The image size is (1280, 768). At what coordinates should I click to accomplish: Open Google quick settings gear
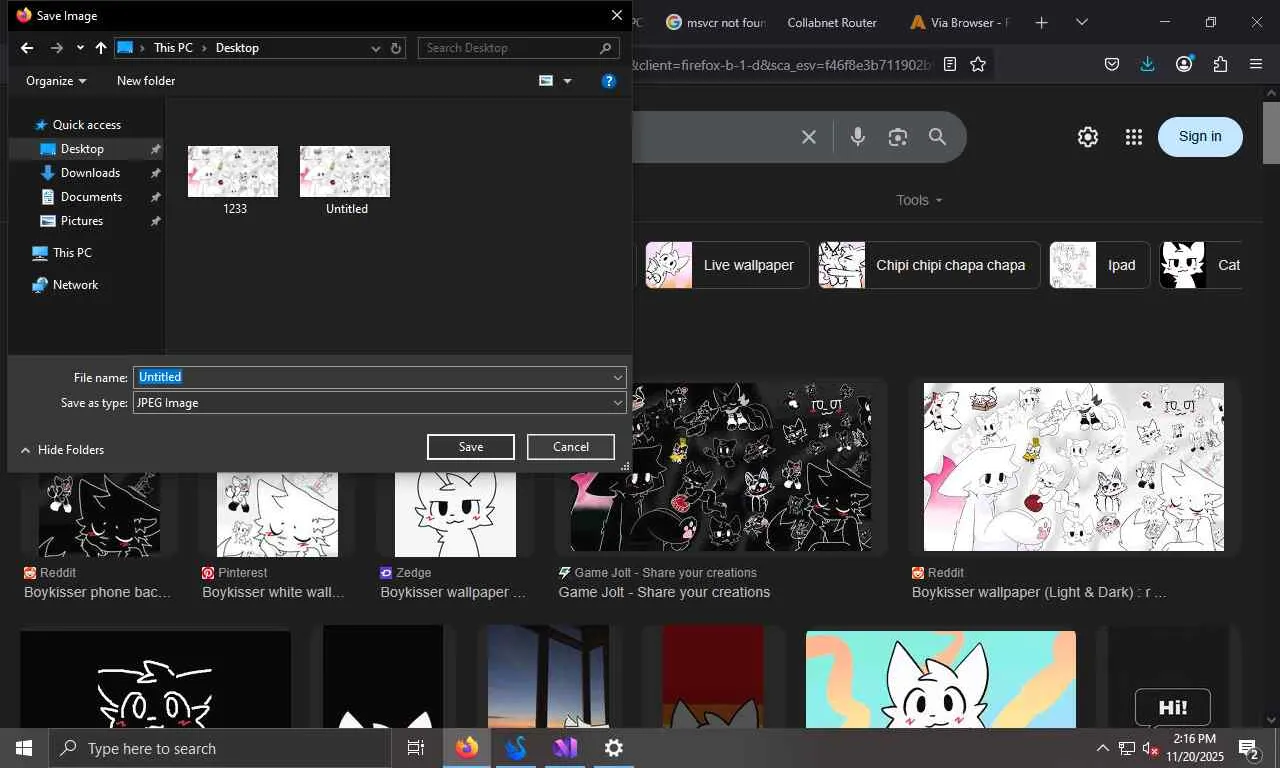tap(1088, 137)
